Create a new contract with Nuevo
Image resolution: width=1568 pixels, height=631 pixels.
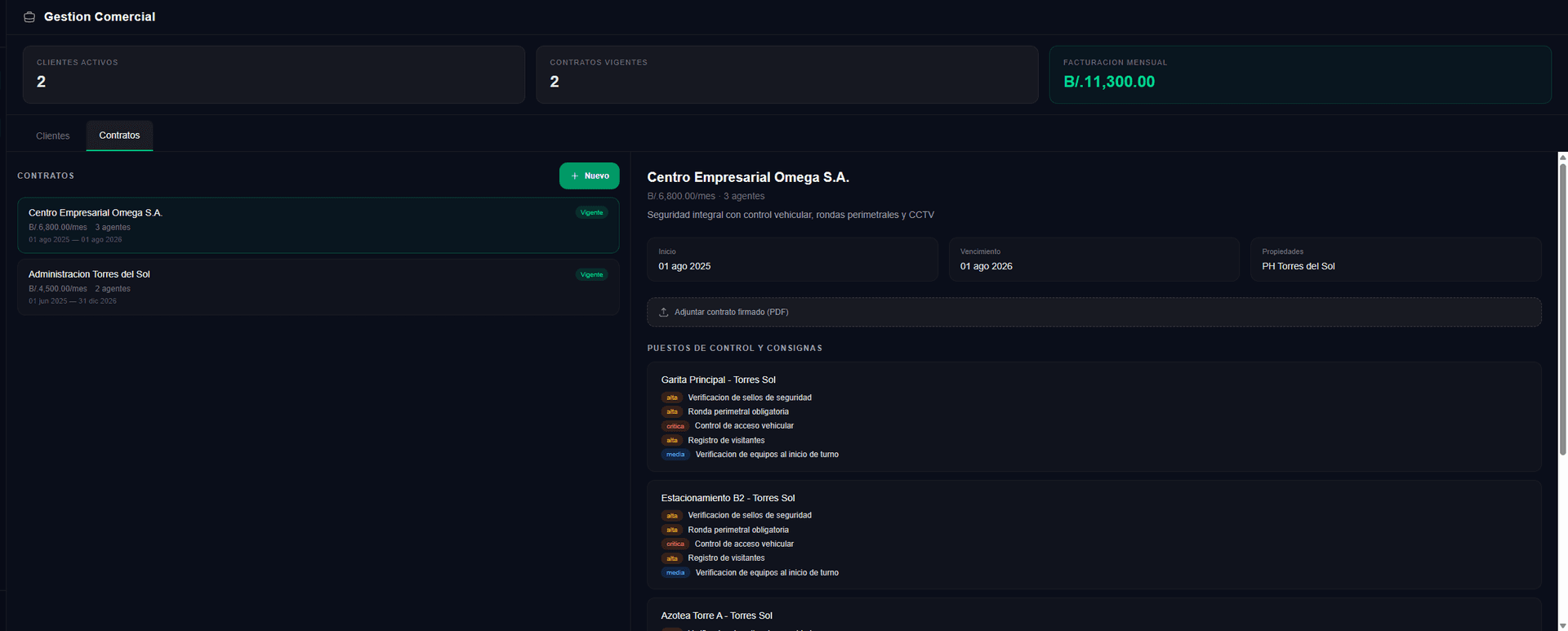tap(590, 176)
